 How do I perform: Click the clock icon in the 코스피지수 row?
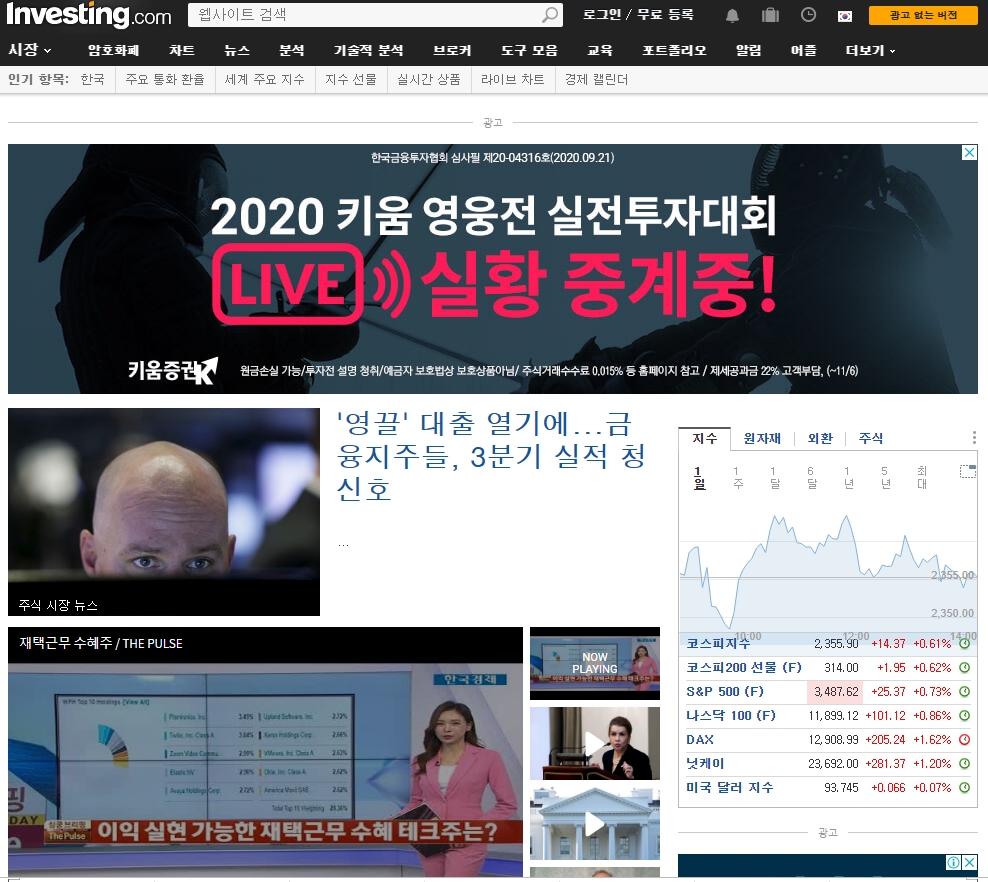(x=964, y=644)
